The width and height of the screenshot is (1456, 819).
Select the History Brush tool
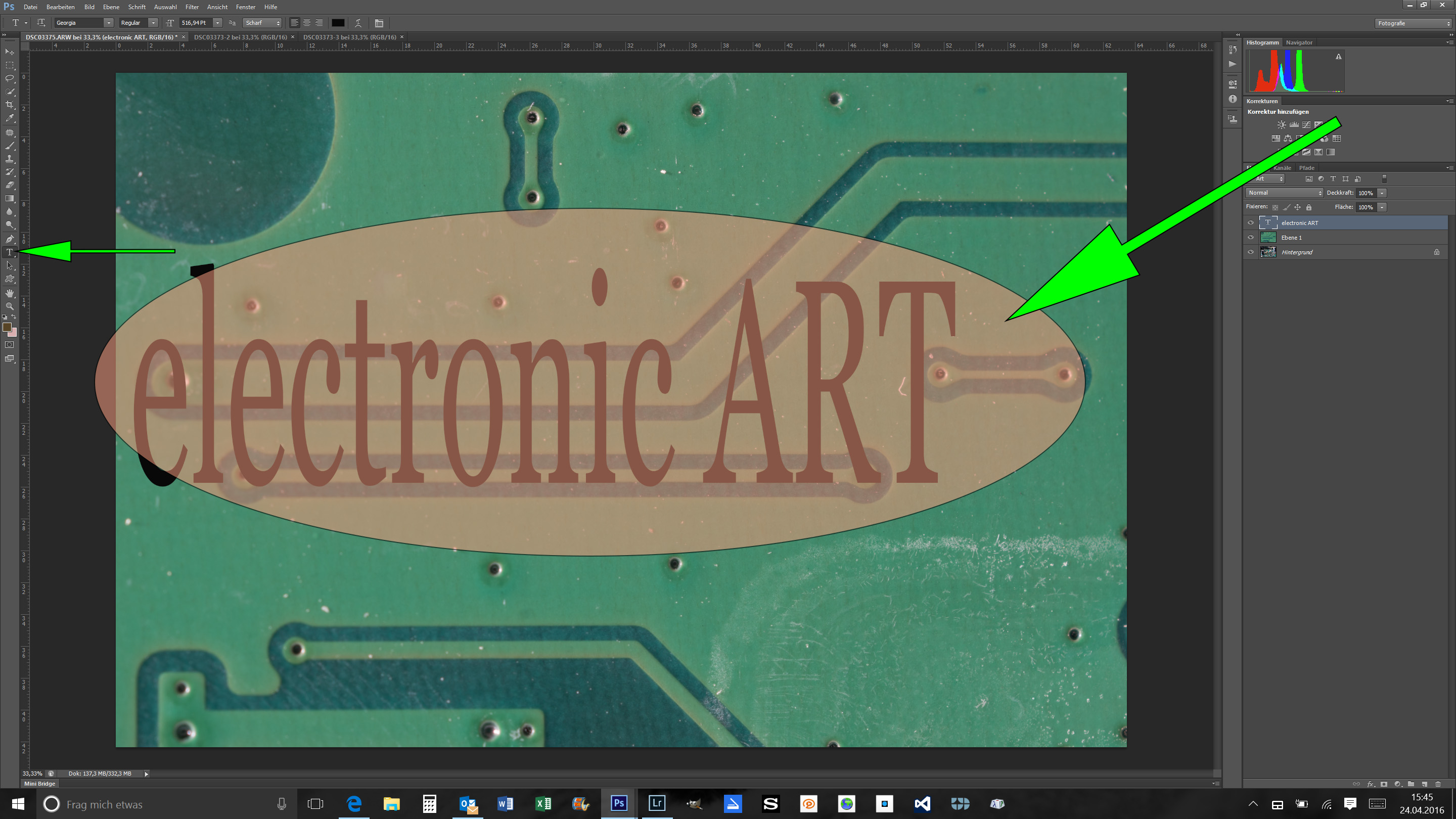(x=10, y=172)
